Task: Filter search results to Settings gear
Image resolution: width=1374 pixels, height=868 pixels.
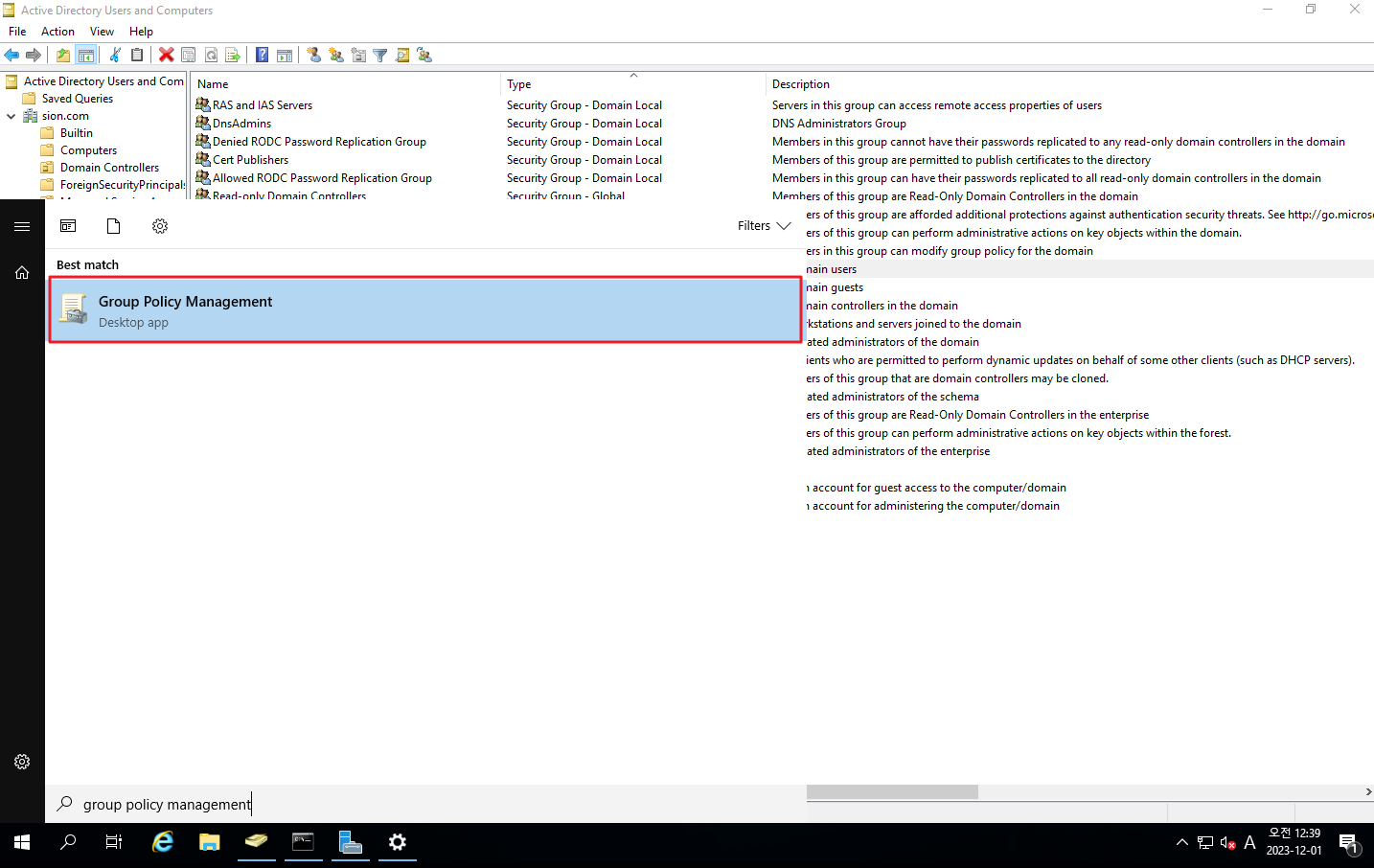Action: pos(160,226)
